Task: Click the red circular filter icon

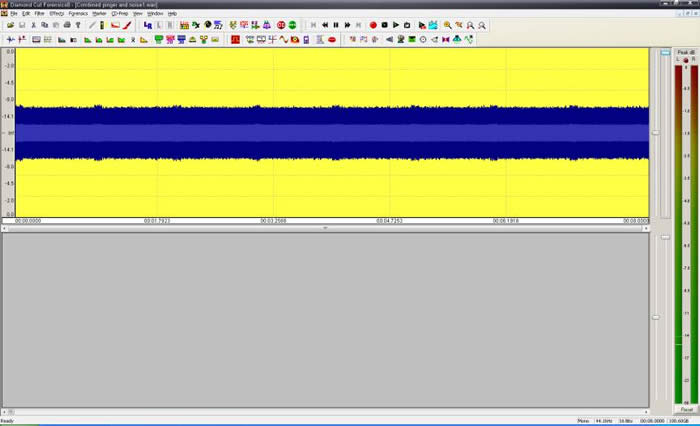Action: [x=281, y=25]
